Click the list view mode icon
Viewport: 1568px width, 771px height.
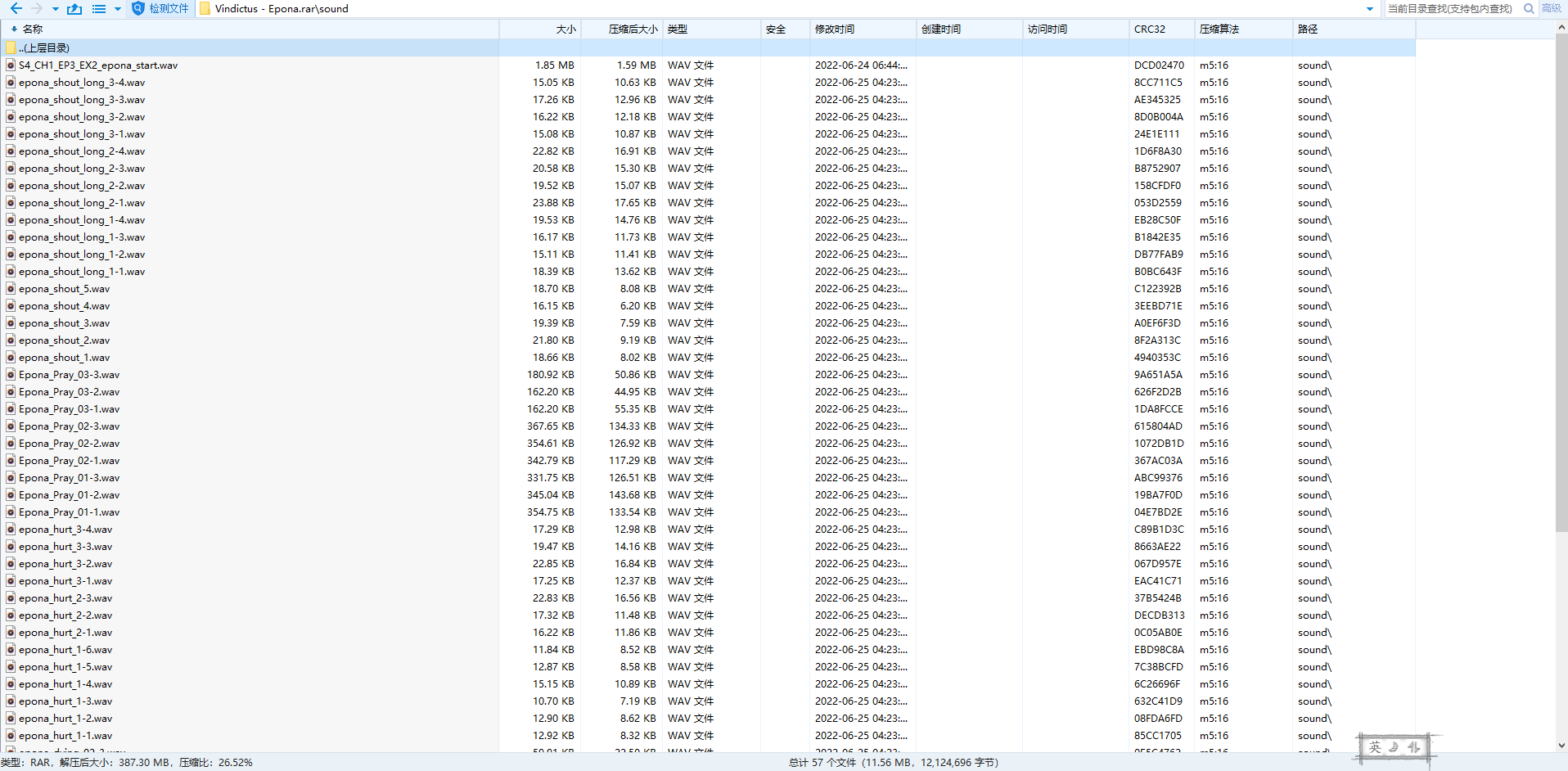[99, 9]
